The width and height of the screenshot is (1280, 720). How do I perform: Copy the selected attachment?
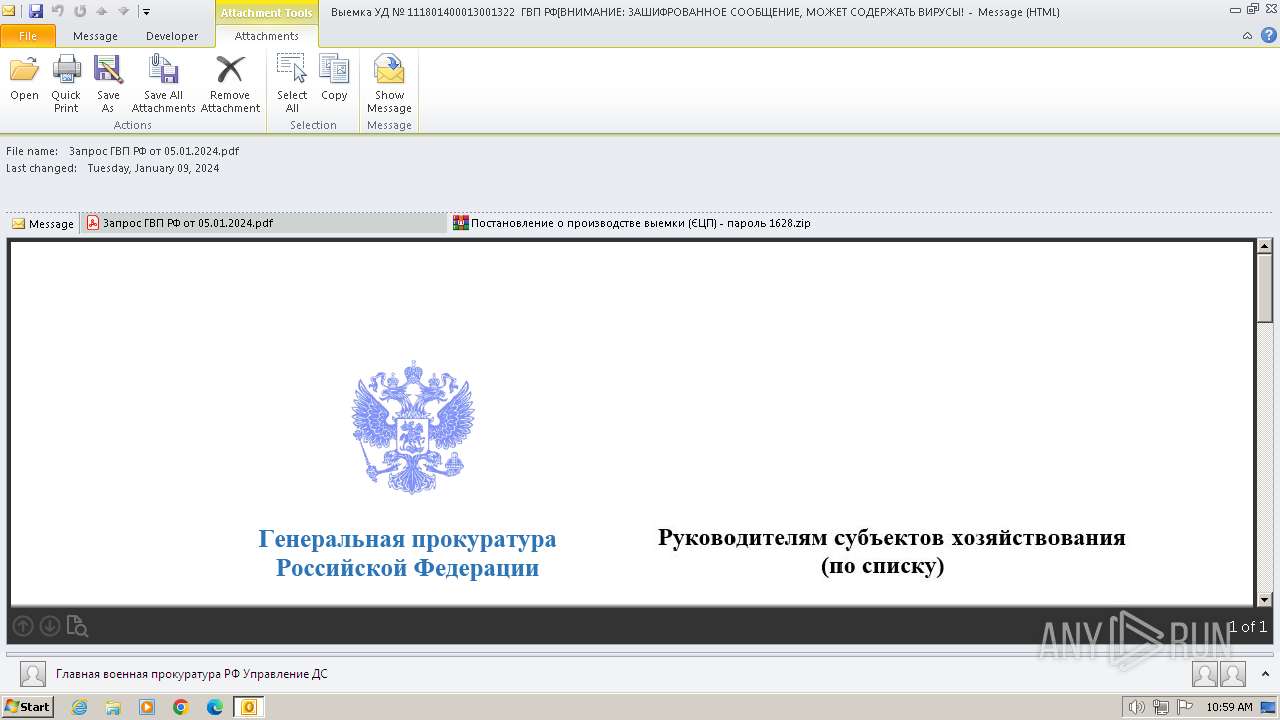pos(334,79)
